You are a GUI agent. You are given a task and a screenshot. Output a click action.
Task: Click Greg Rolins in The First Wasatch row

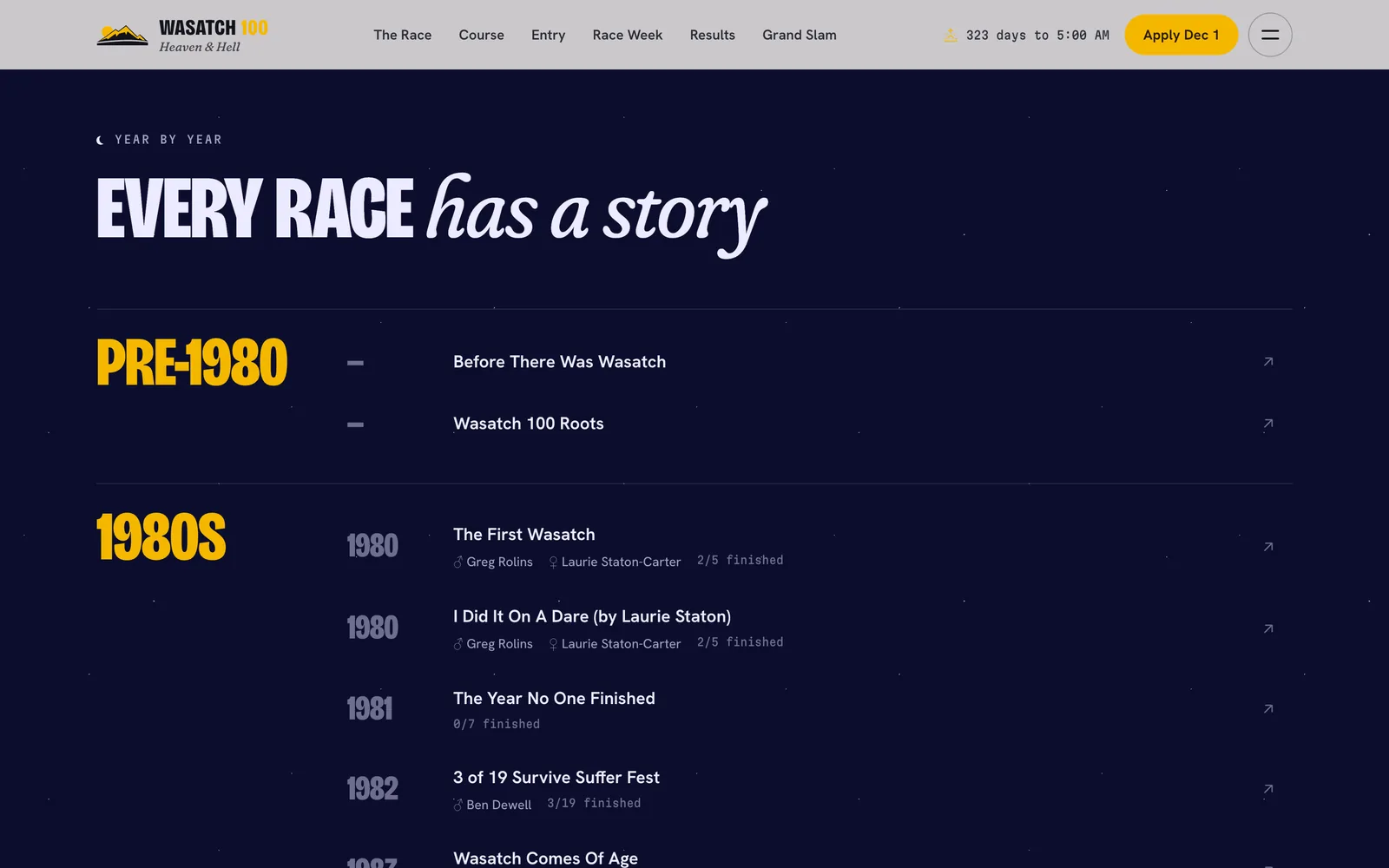[499, 562]
